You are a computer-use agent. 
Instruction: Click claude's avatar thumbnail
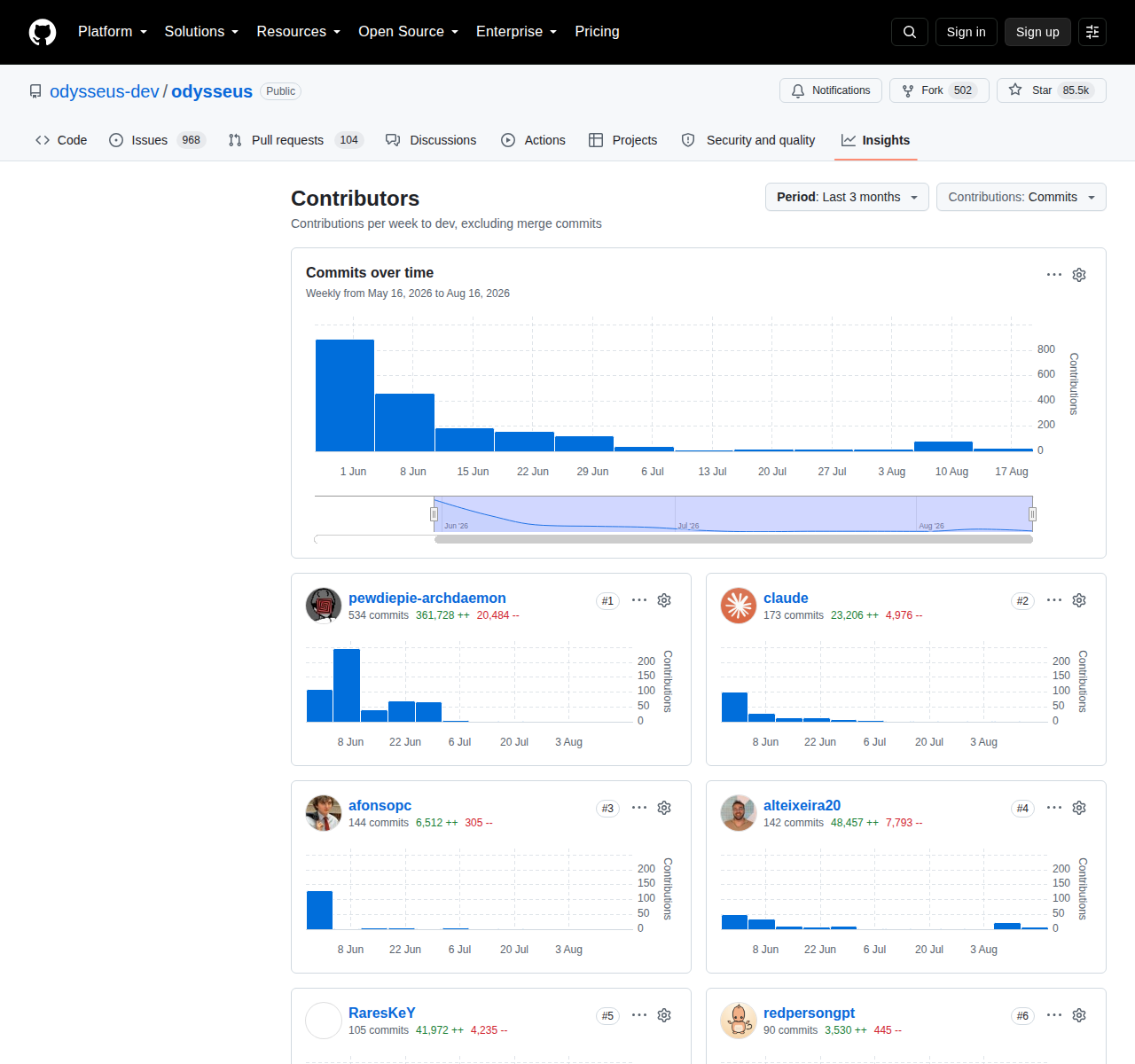point(739,606)
